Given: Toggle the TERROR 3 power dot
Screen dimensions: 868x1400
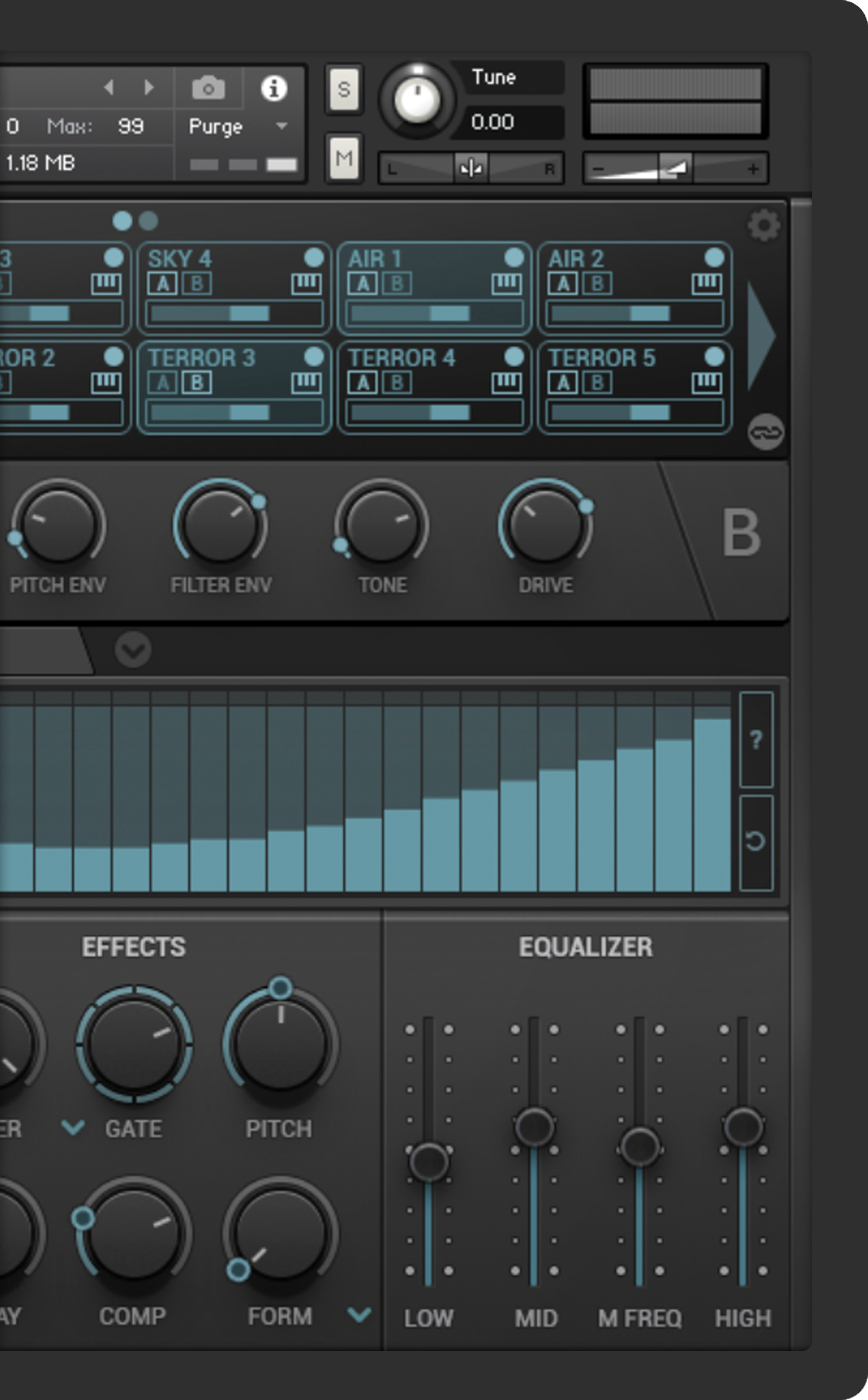Looking at the screenshot, I should [x=314, y=357].
